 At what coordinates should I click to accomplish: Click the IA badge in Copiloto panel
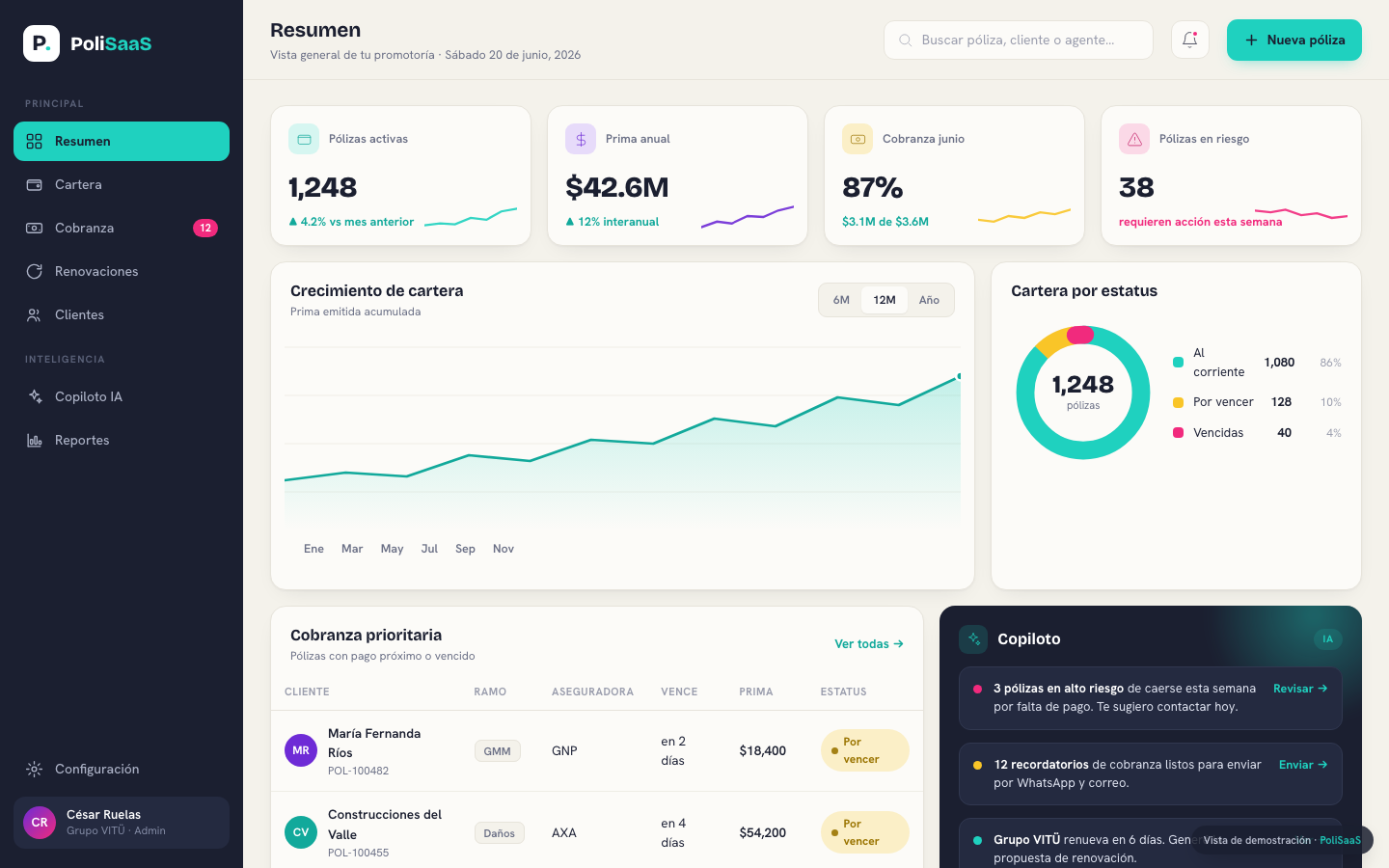click(x=1328, y=638)
